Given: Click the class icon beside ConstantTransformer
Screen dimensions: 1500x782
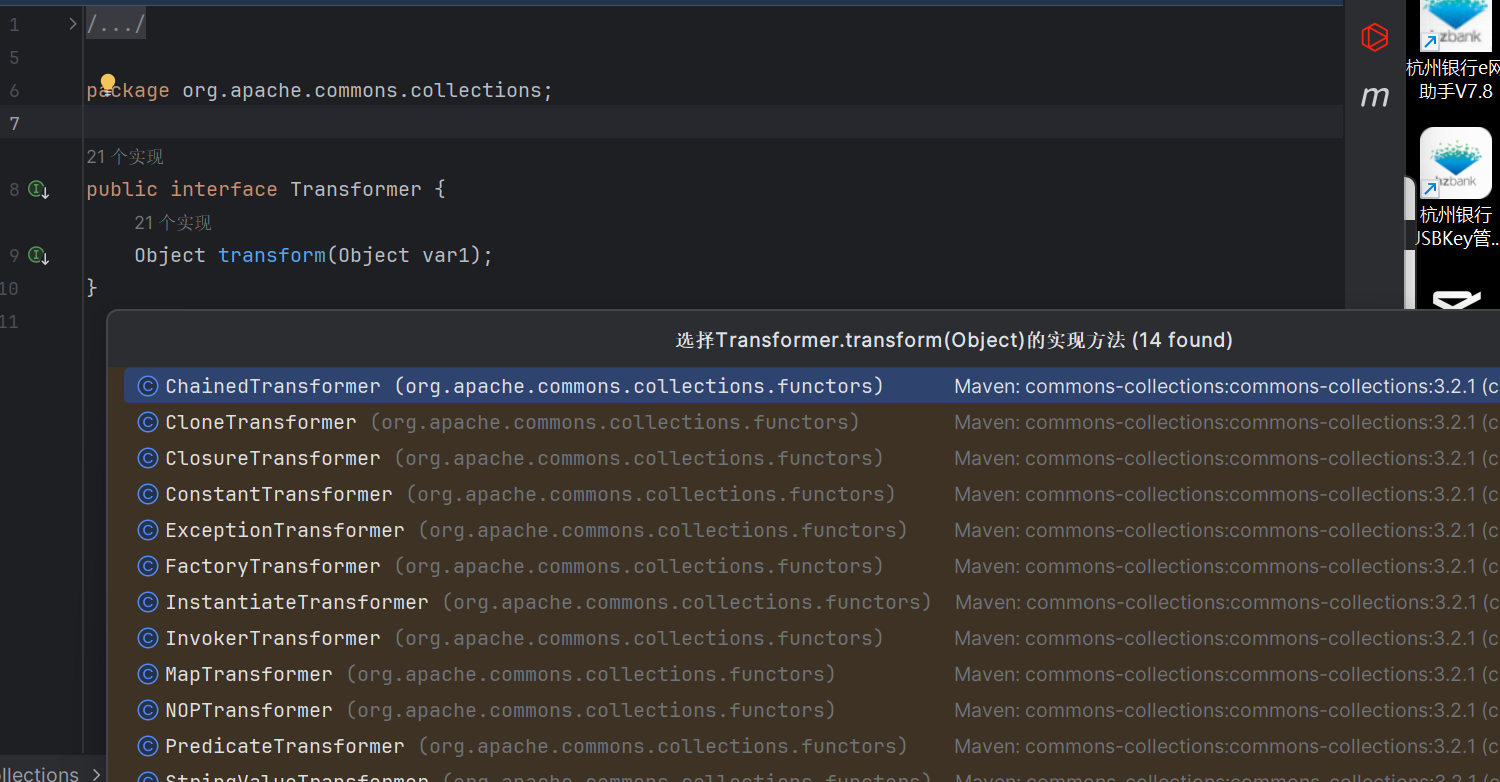Looking at the screenshot, I should 148,494.
